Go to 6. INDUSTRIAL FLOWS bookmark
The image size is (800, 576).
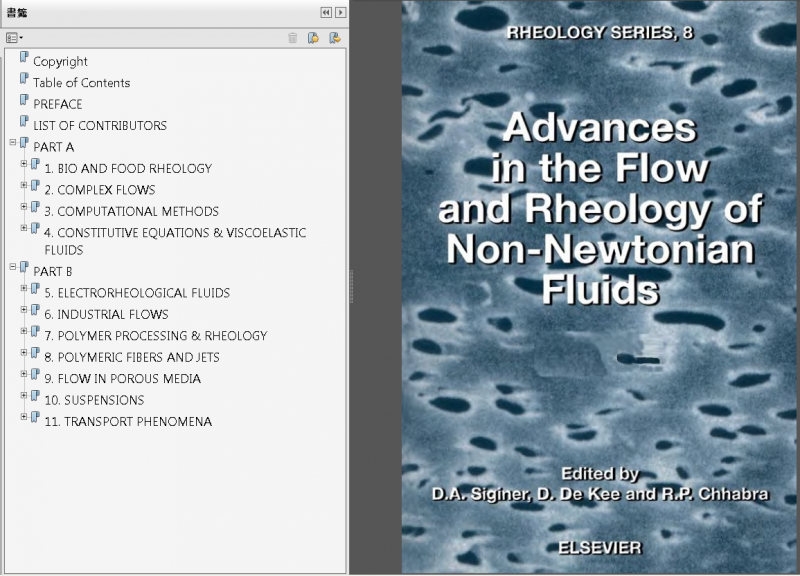pyautogui.click(x=107, y=314)
